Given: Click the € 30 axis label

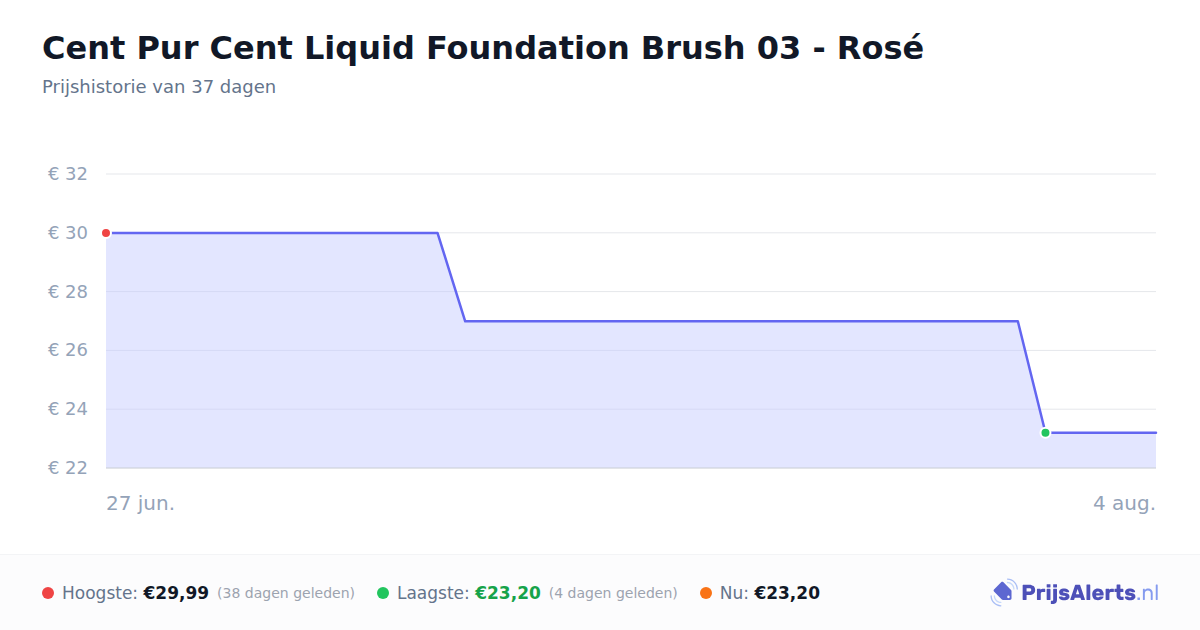Looking at the screenshot, I should 68,233.
